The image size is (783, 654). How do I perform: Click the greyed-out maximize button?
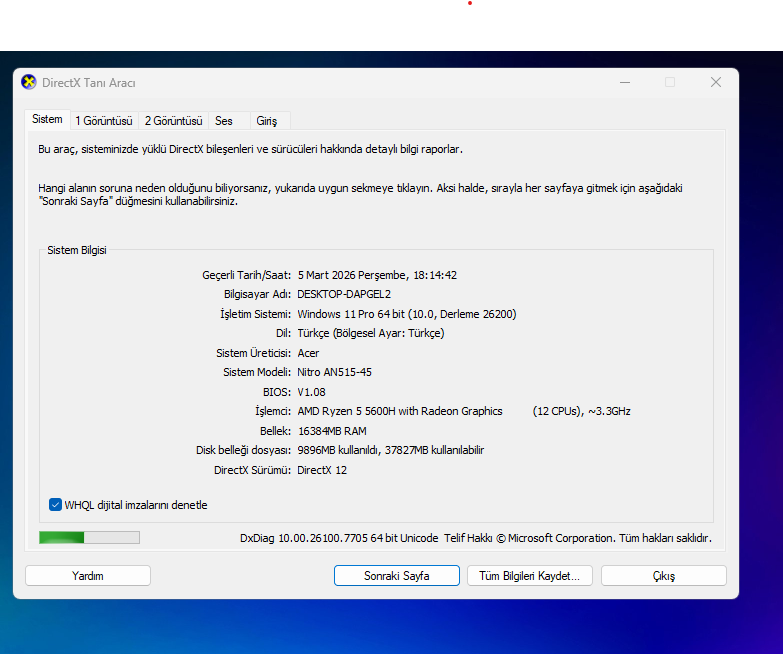point(670,83)
